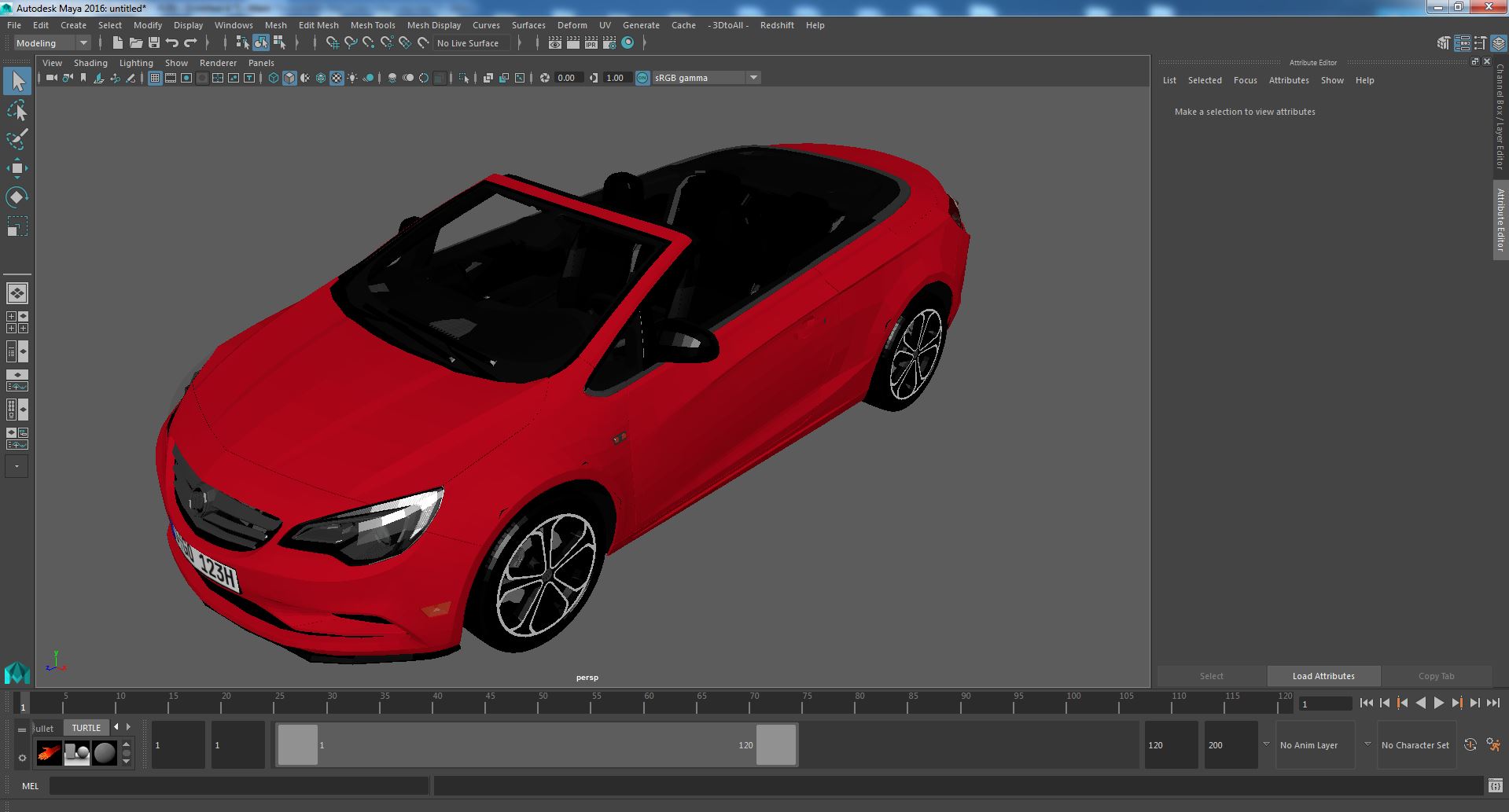The height and width of the screenshot is (812, 1509).
Task: Play the animation backwards
Action: click(1420, 703)
